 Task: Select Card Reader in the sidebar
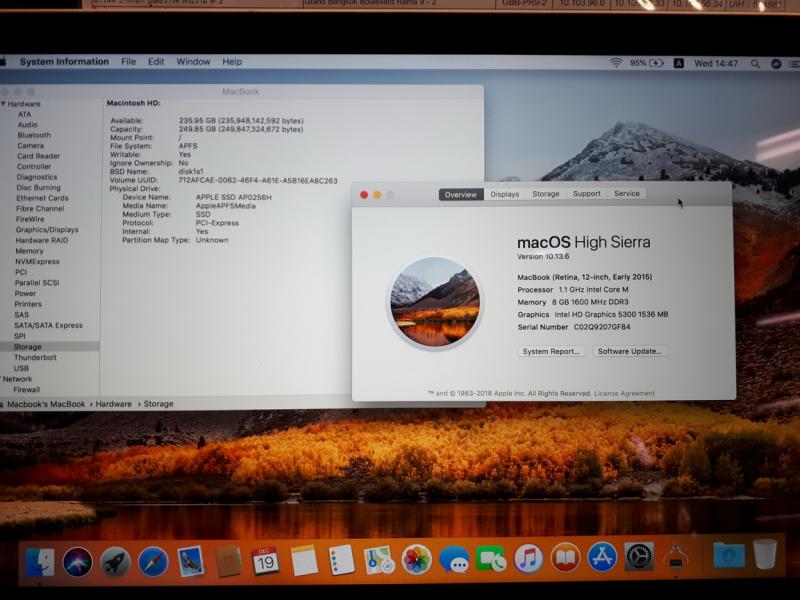click(x=38, y=156)
